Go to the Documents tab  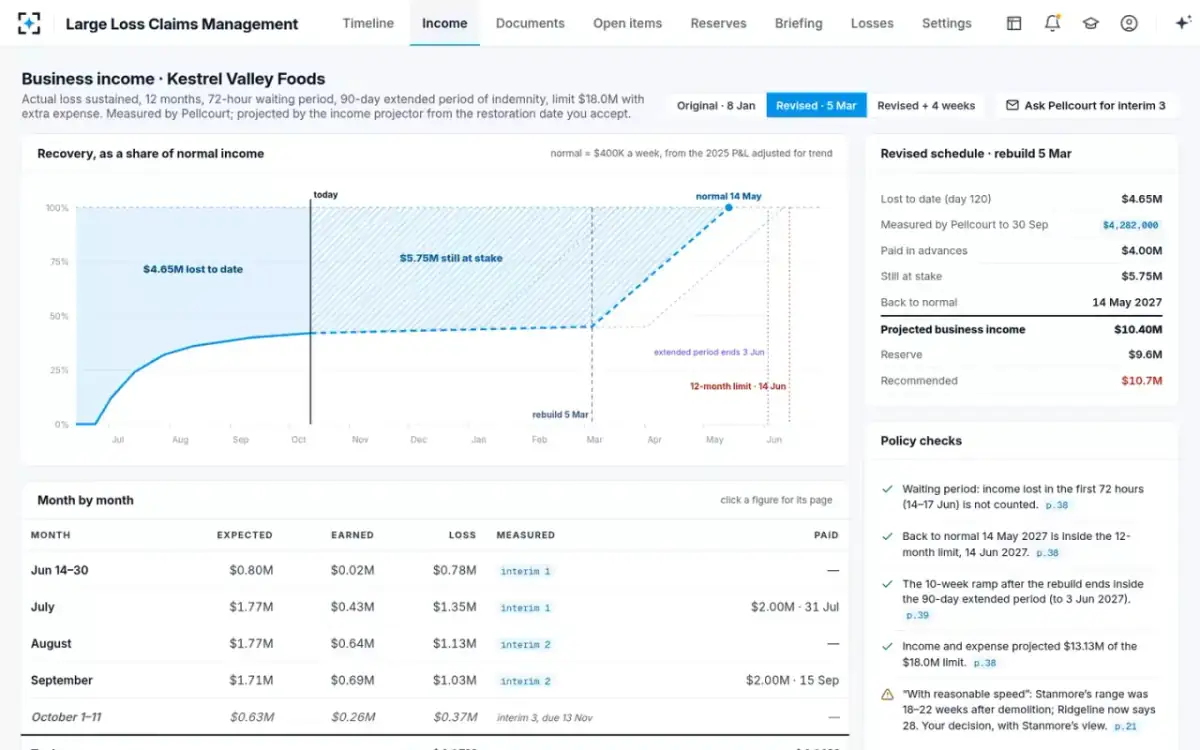pos(530,23)
